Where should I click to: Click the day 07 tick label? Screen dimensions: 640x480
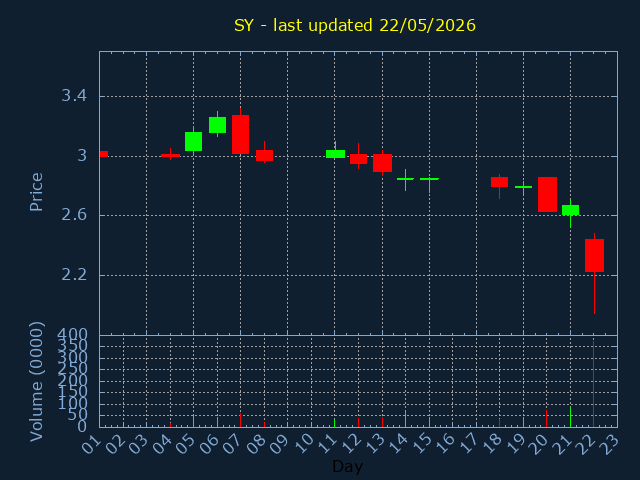(x=233, y=444)
